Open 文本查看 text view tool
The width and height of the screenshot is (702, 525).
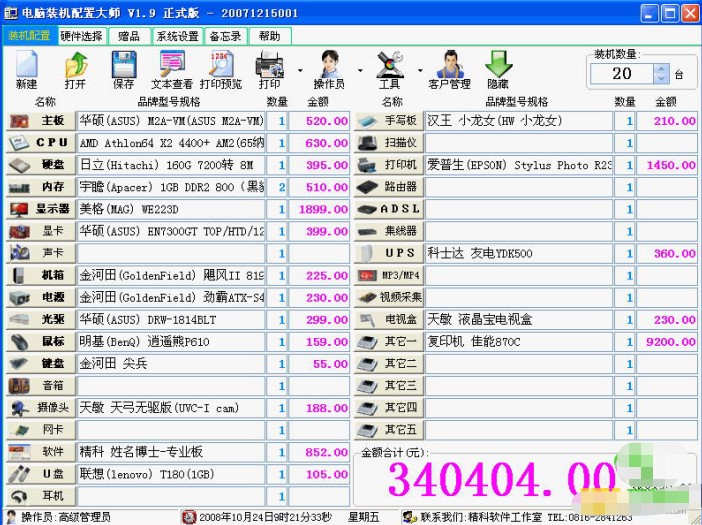172,70
